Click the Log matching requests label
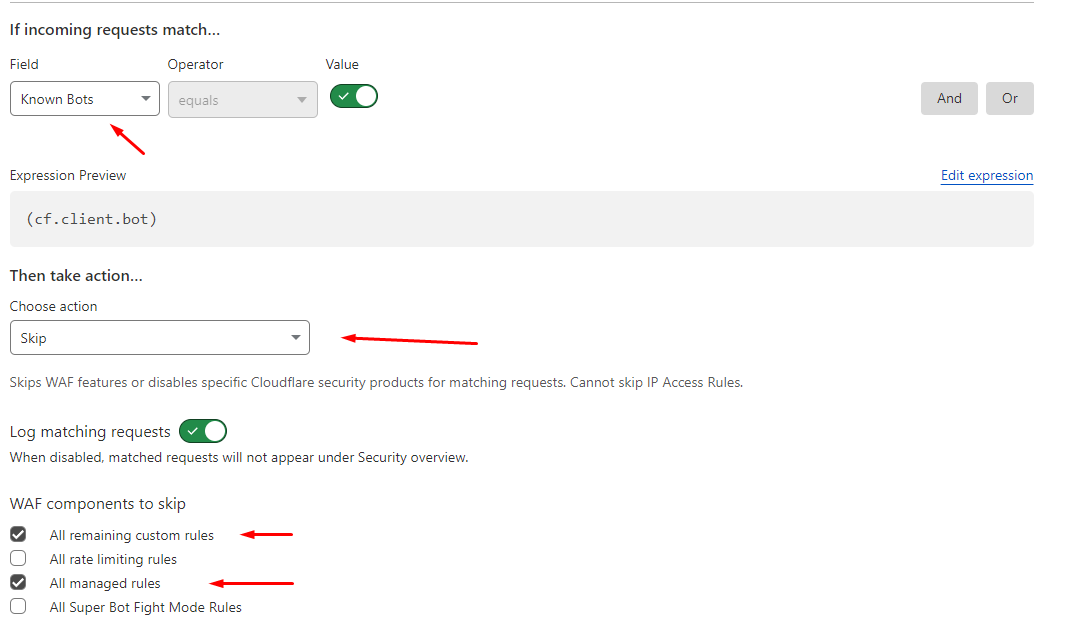 90,432
